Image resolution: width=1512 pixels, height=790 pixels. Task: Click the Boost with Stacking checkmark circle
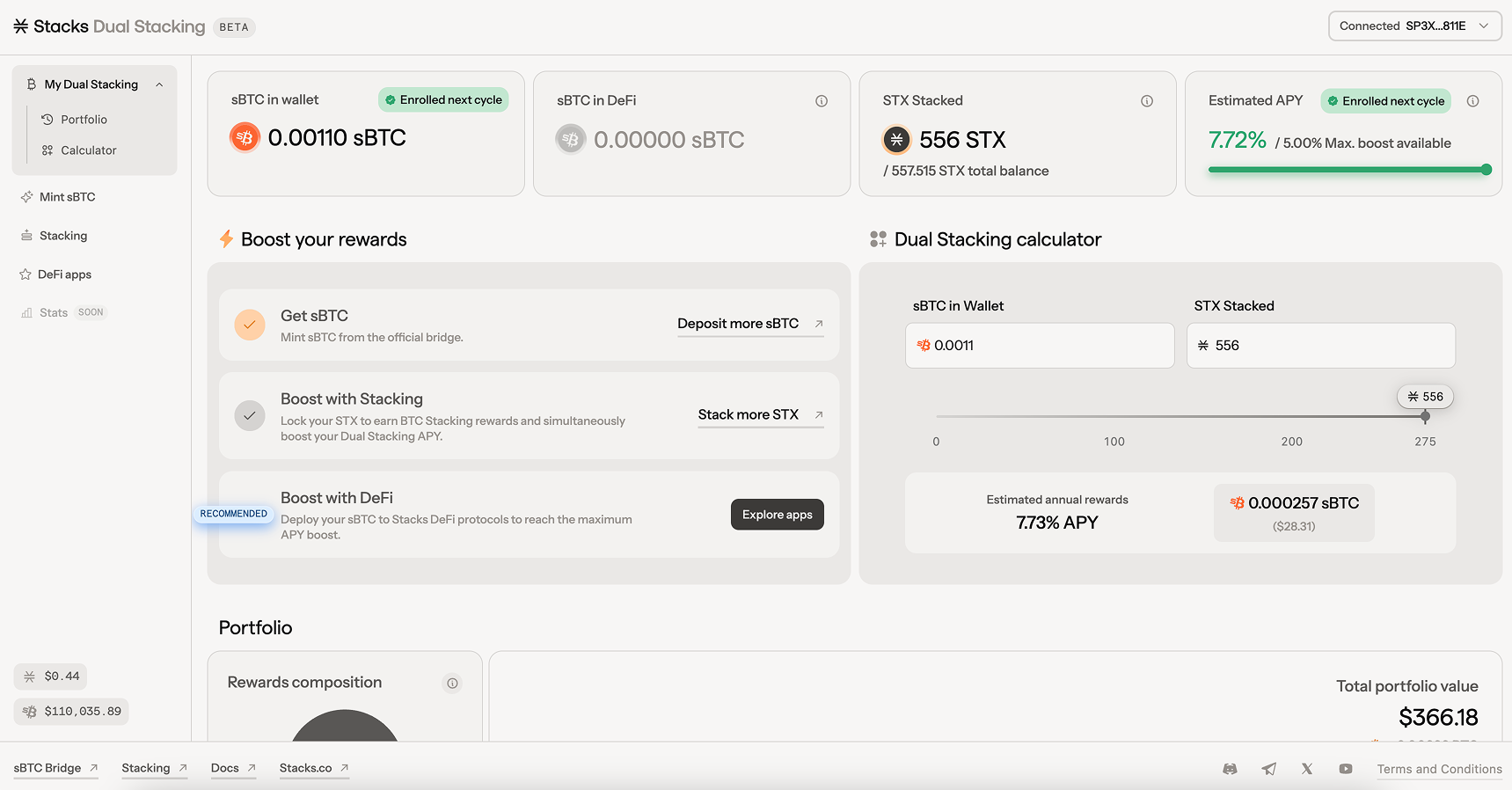point(250,415)
